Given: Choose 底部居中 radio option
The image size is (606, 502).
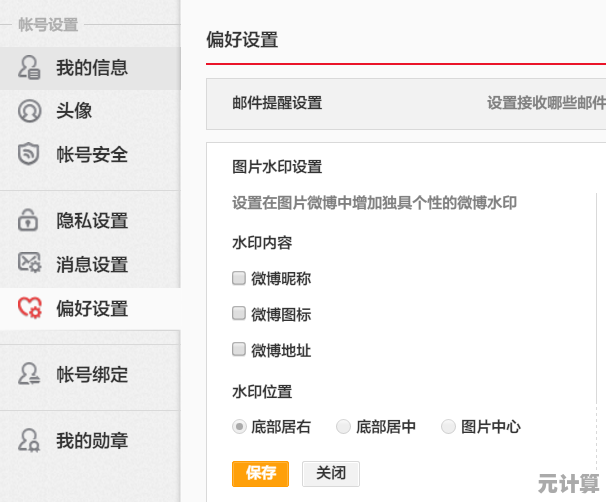Looking at the screenshot, I should click(x=344, y=426).
